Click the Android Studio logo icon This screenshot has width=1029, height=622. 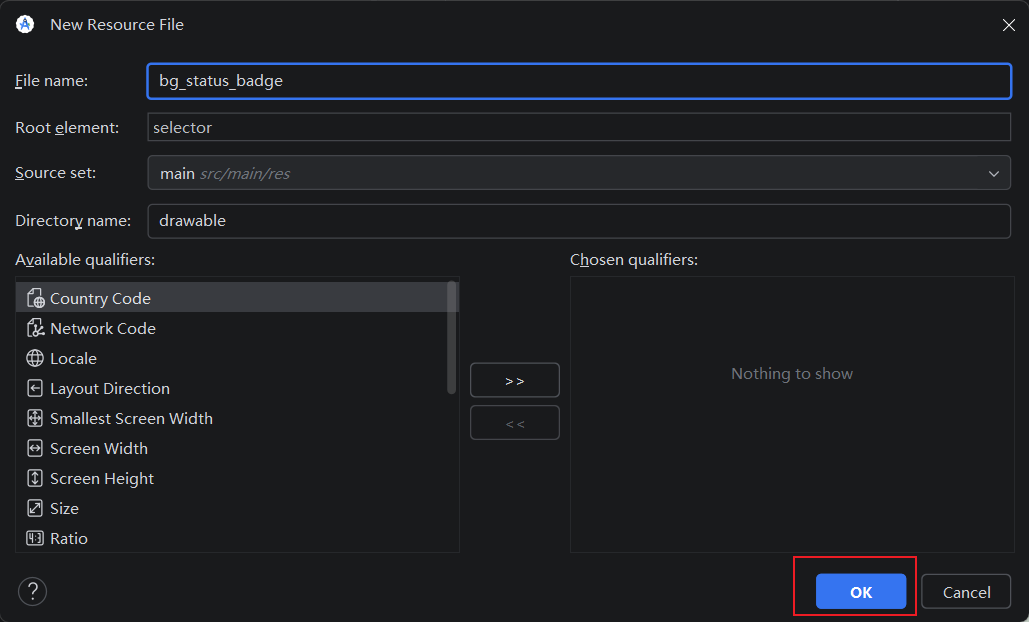25,24
